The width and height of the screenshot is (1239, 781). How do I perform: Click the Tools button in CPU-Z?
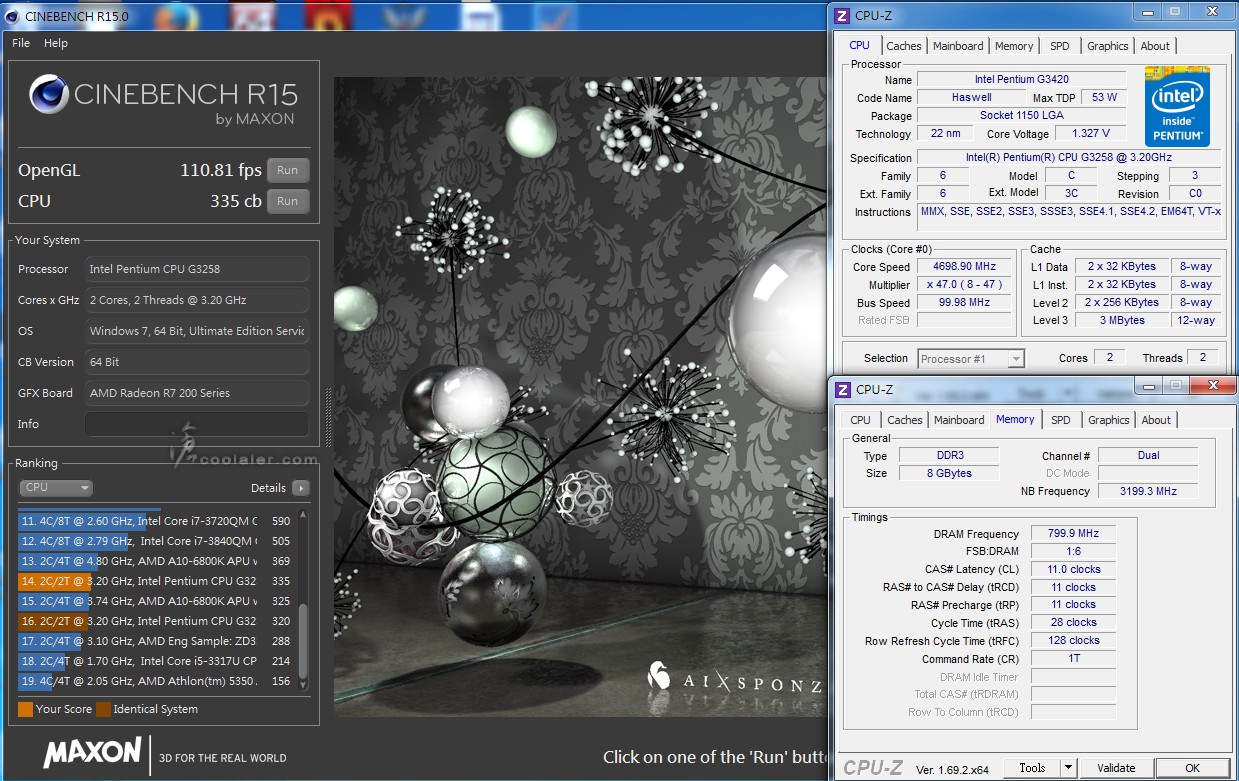pyautogui.click(x=1032, y=768)
